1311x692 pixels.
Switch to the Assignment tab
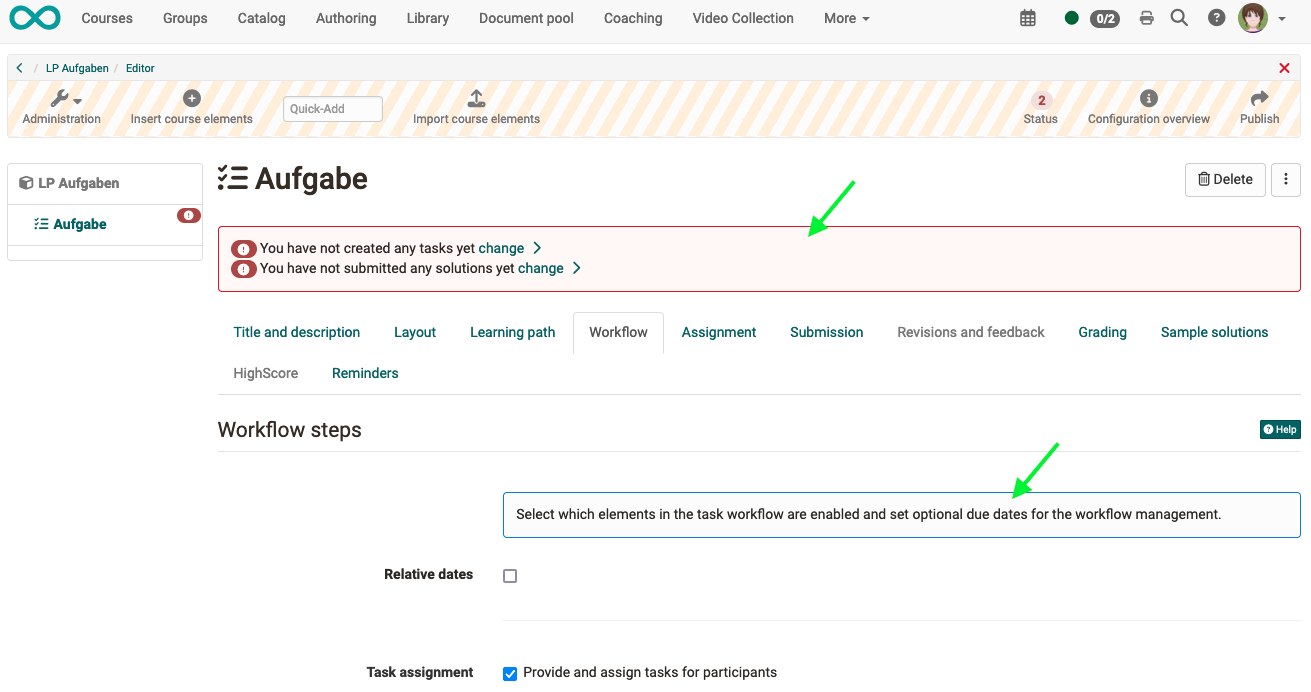pyautogui.click(x=719, y=332)
